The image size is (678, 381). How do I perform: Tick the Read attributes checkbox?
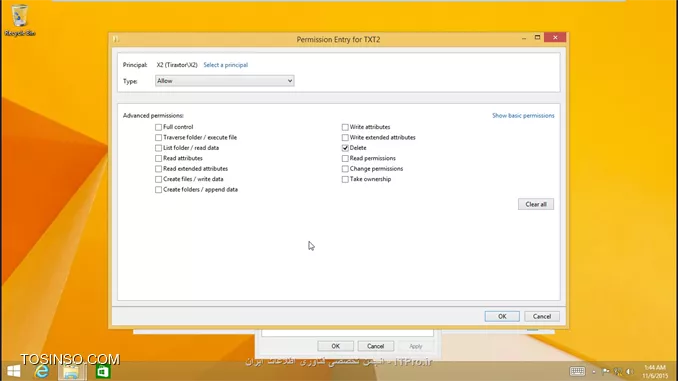point(158,158)
